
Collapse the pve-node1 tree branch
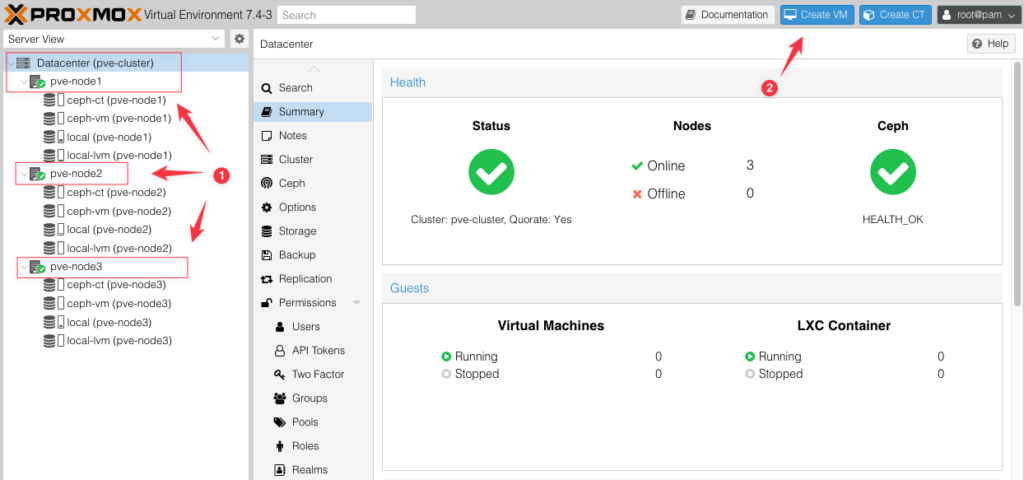coord(24,82)
